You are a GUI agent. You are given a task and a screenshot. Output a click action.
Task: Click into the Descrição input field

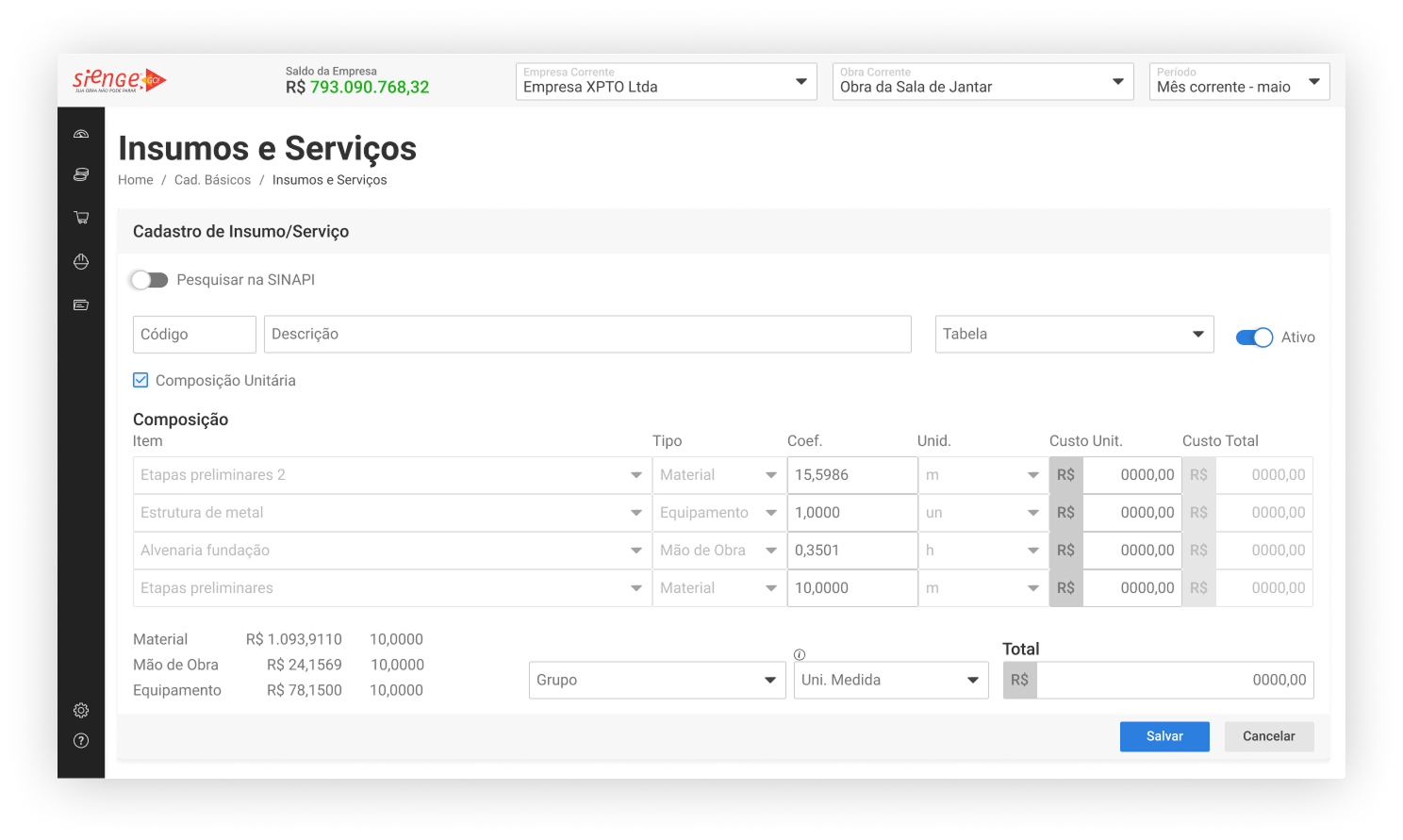[586, 335]
